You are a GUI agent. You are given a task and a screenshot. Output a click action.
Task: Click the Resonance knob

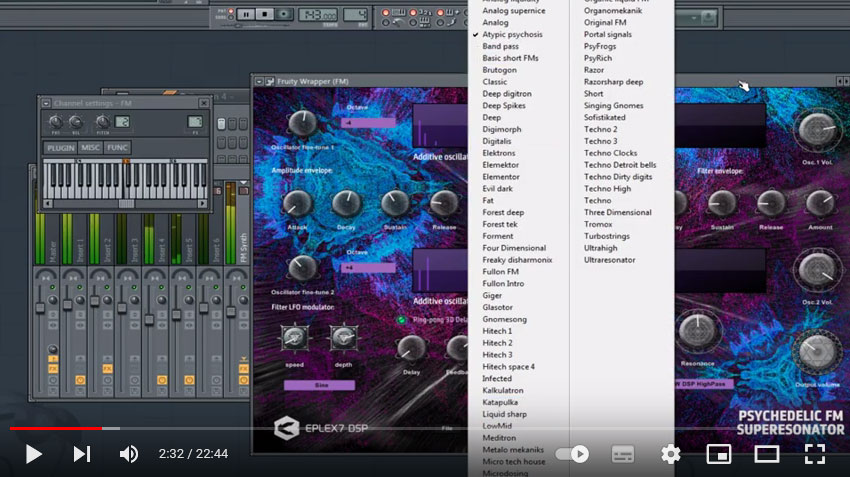tap(698, 332)
